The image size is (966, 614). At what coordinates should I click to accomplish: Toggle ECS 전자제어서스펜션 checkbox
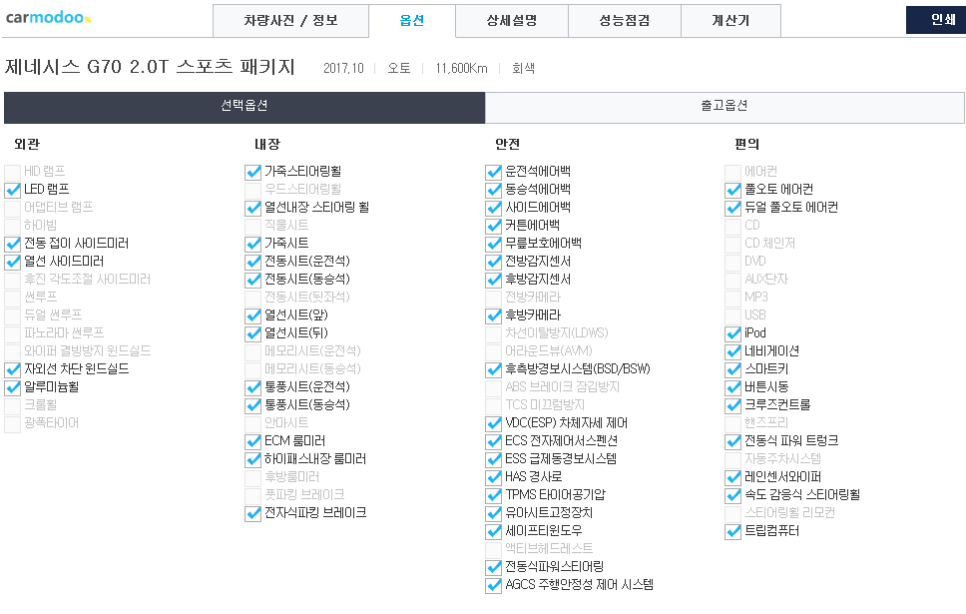click(x=493, y=442)
